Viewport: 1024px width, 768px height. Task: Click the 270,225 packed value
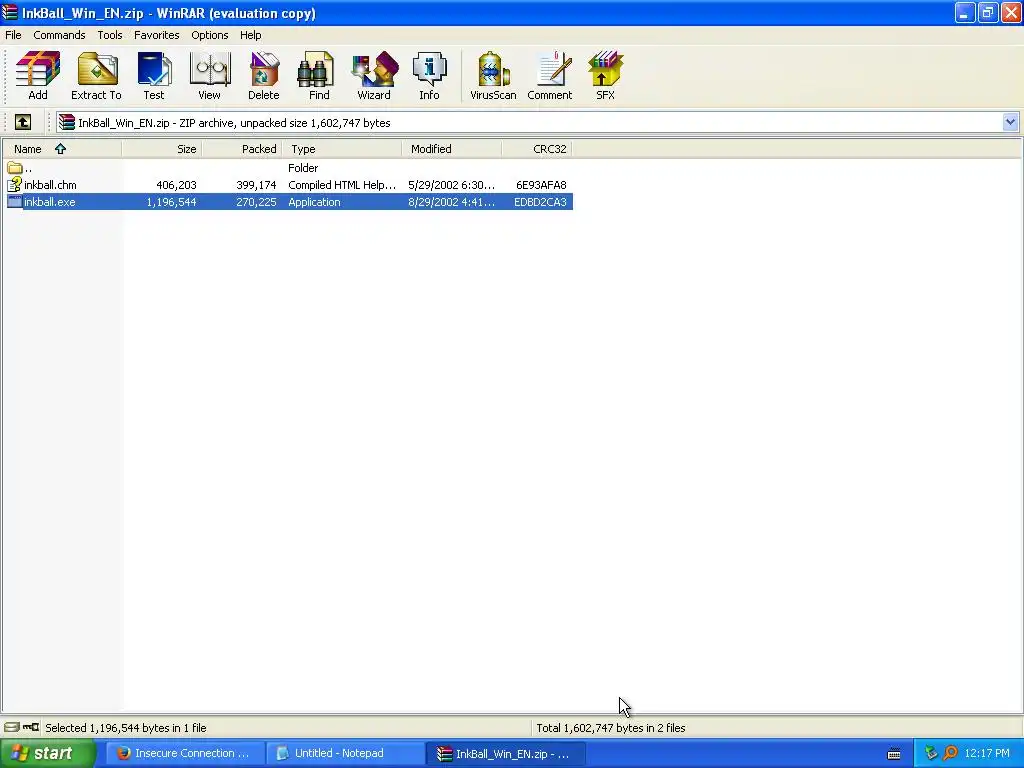coord(257,202)
